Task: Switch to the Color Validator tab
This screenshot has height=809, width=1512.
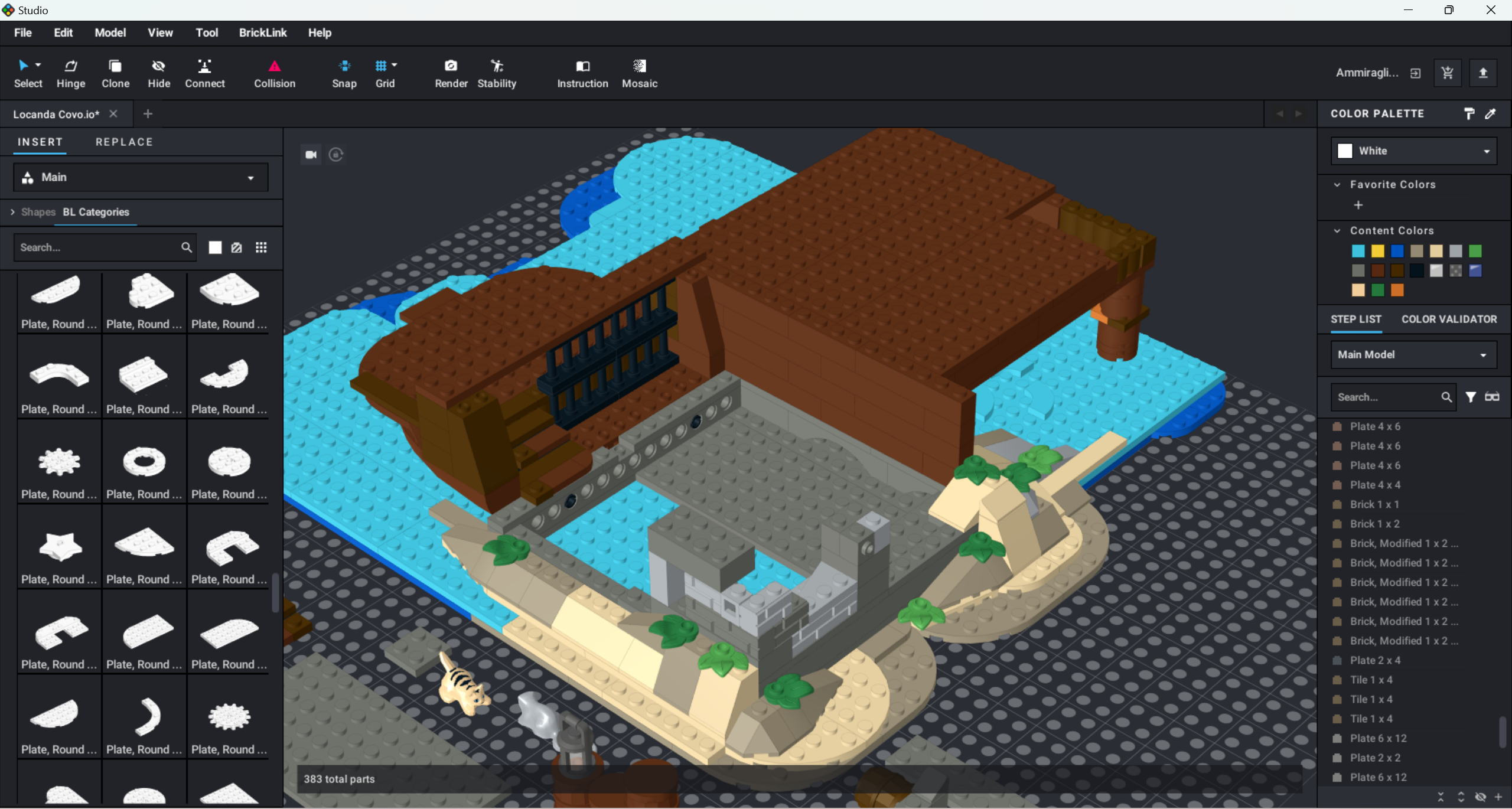Action: [1449, 319]
